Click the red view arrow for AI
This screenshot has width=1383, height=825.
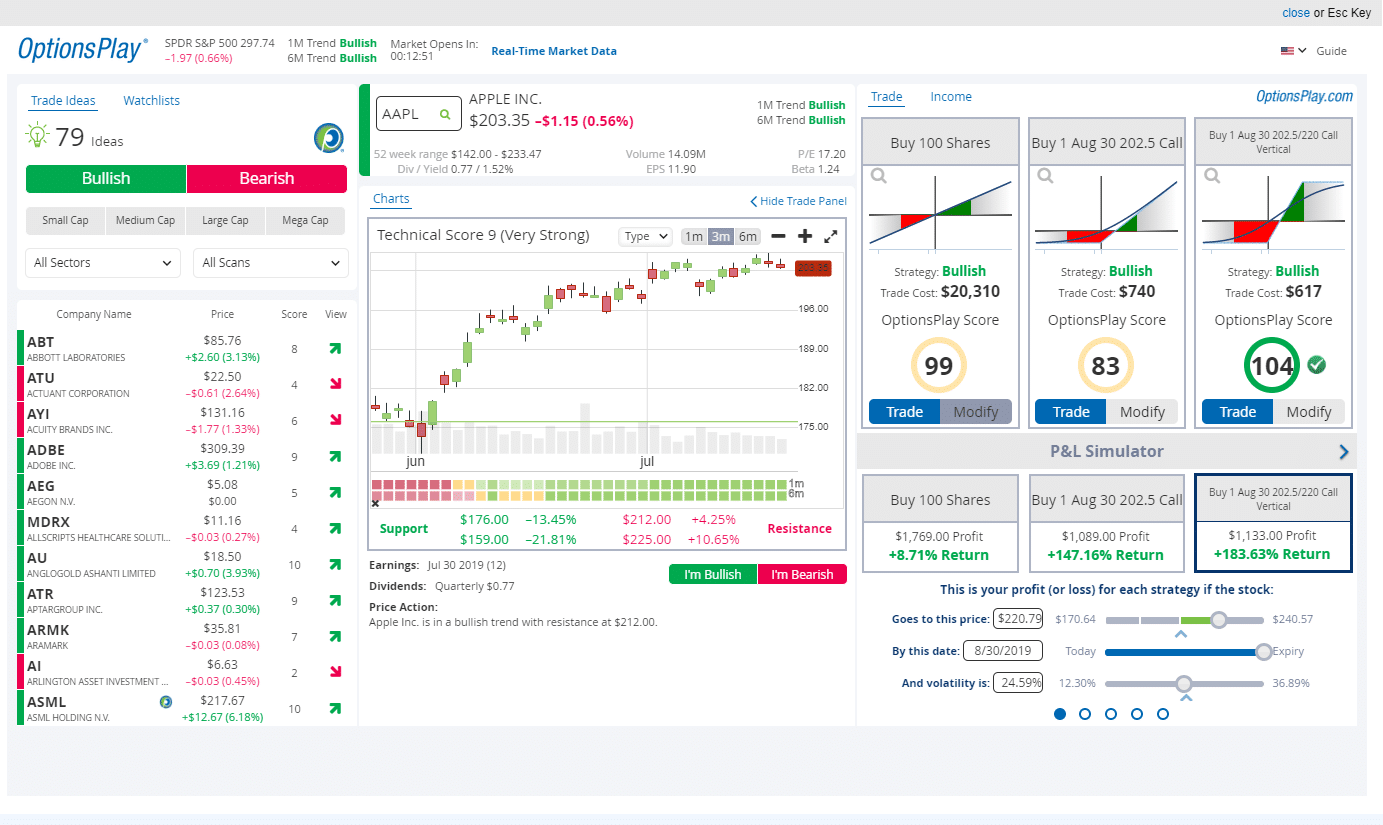point(335,672)
